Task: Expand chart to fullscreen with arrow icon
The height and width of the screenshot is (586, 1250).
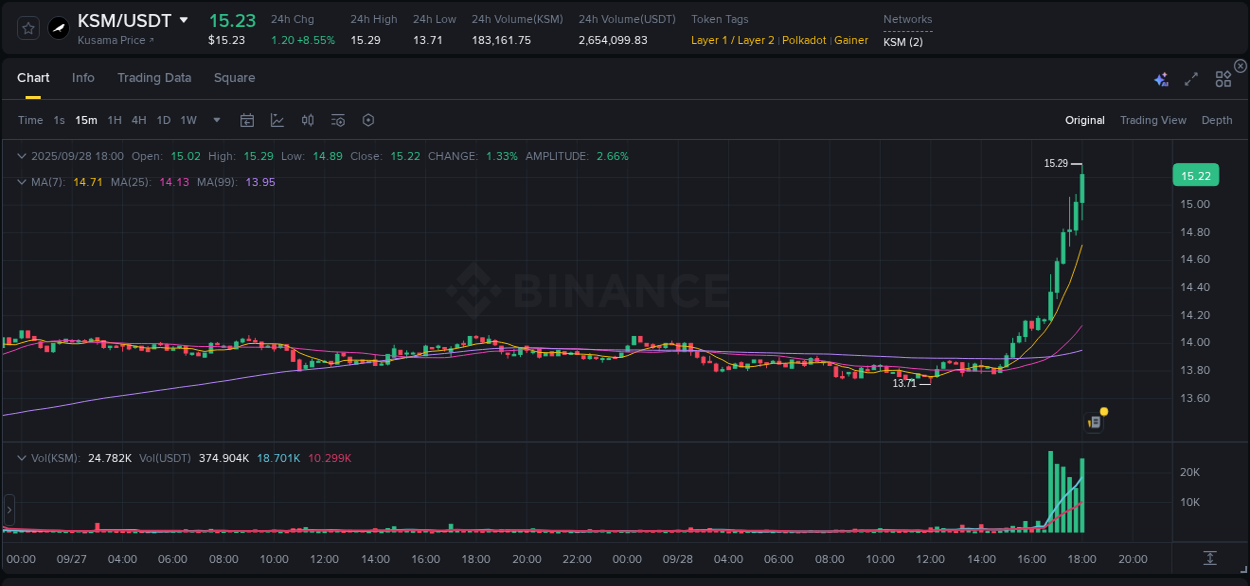Action: point(1191,77)
